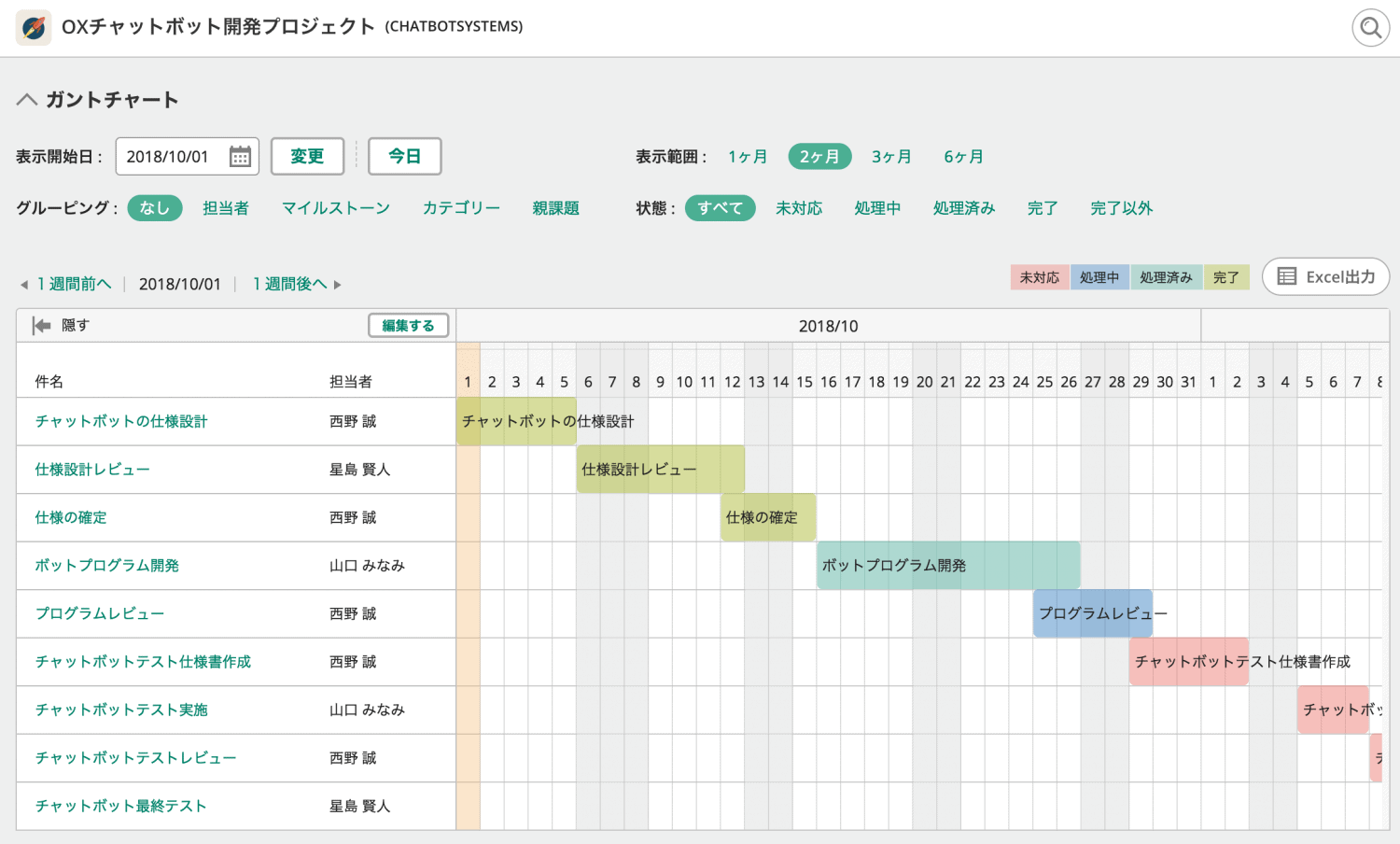This screenshot has height=844, width=1400.
Task: Click the 仕様設計レビュー Gantt bar
Action: (661, 470)
